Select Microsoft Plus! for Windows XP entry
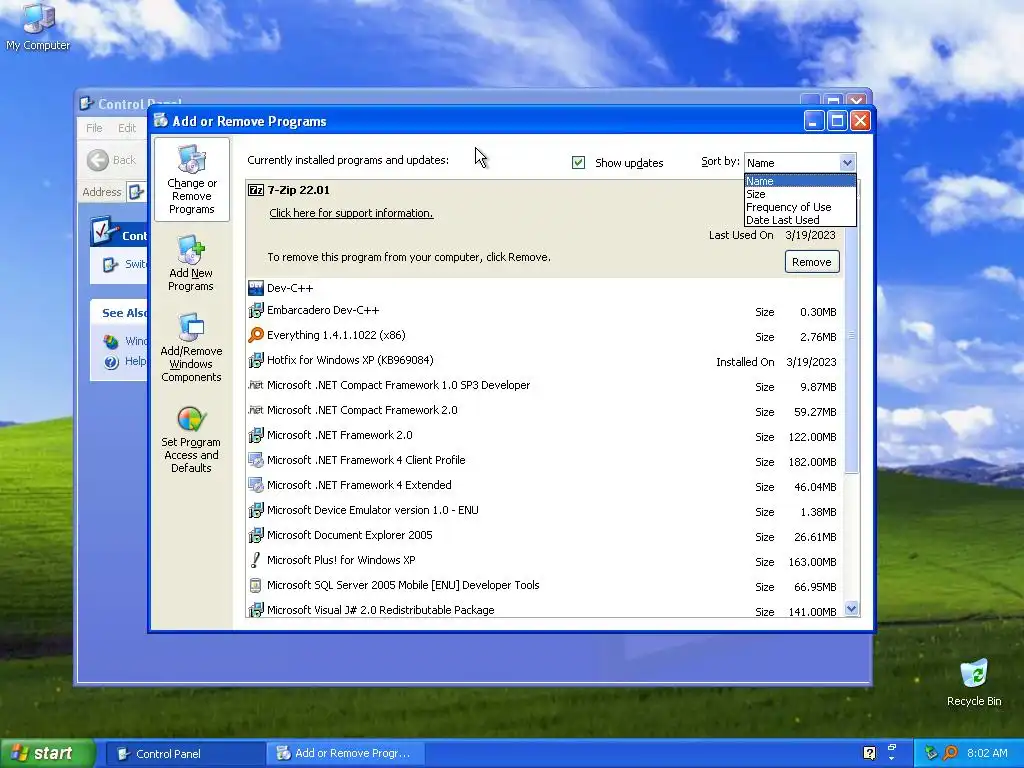1024x768 pixels. click(x=545, y=560)
